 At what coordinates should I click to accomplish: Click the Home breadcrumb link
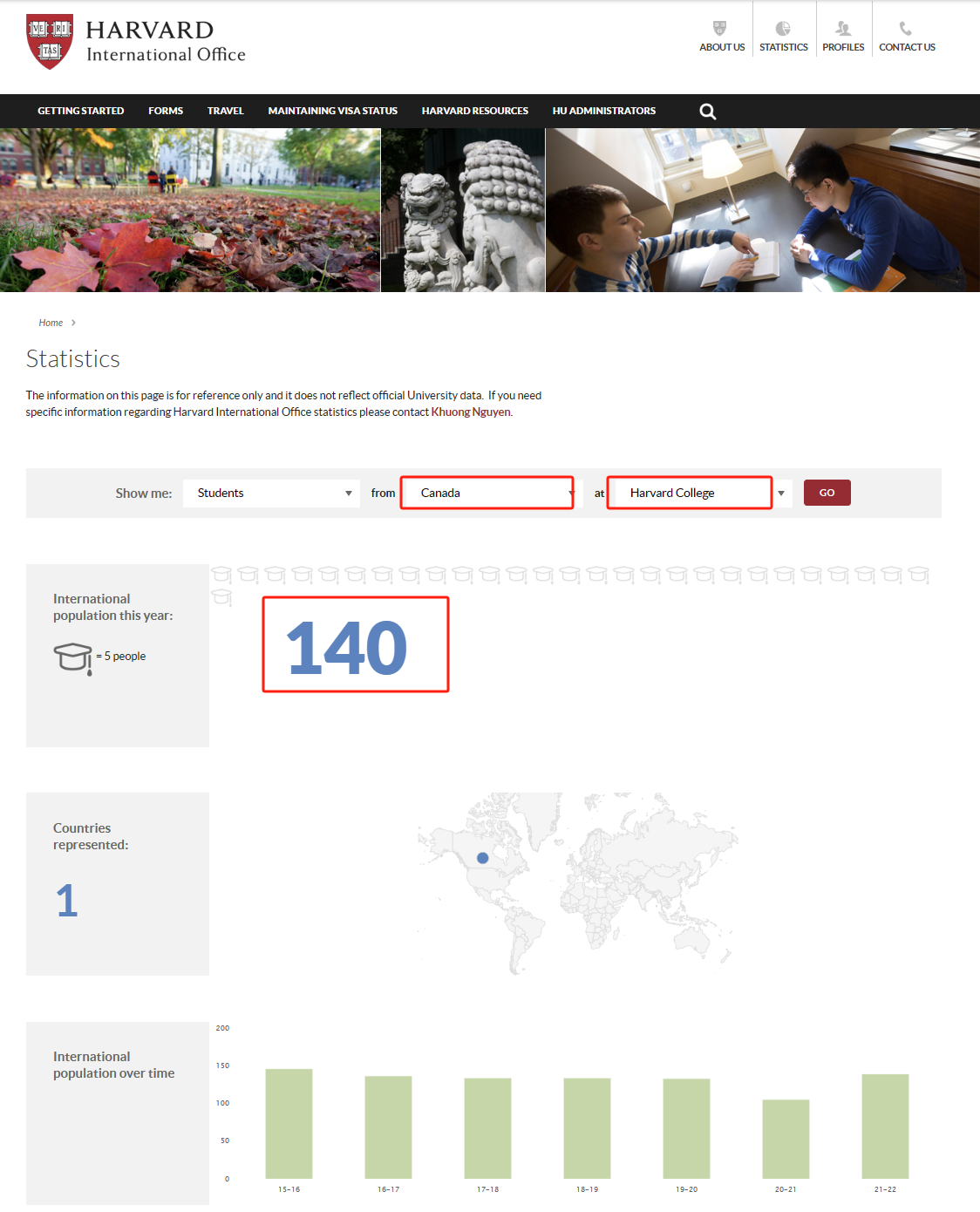51,323
